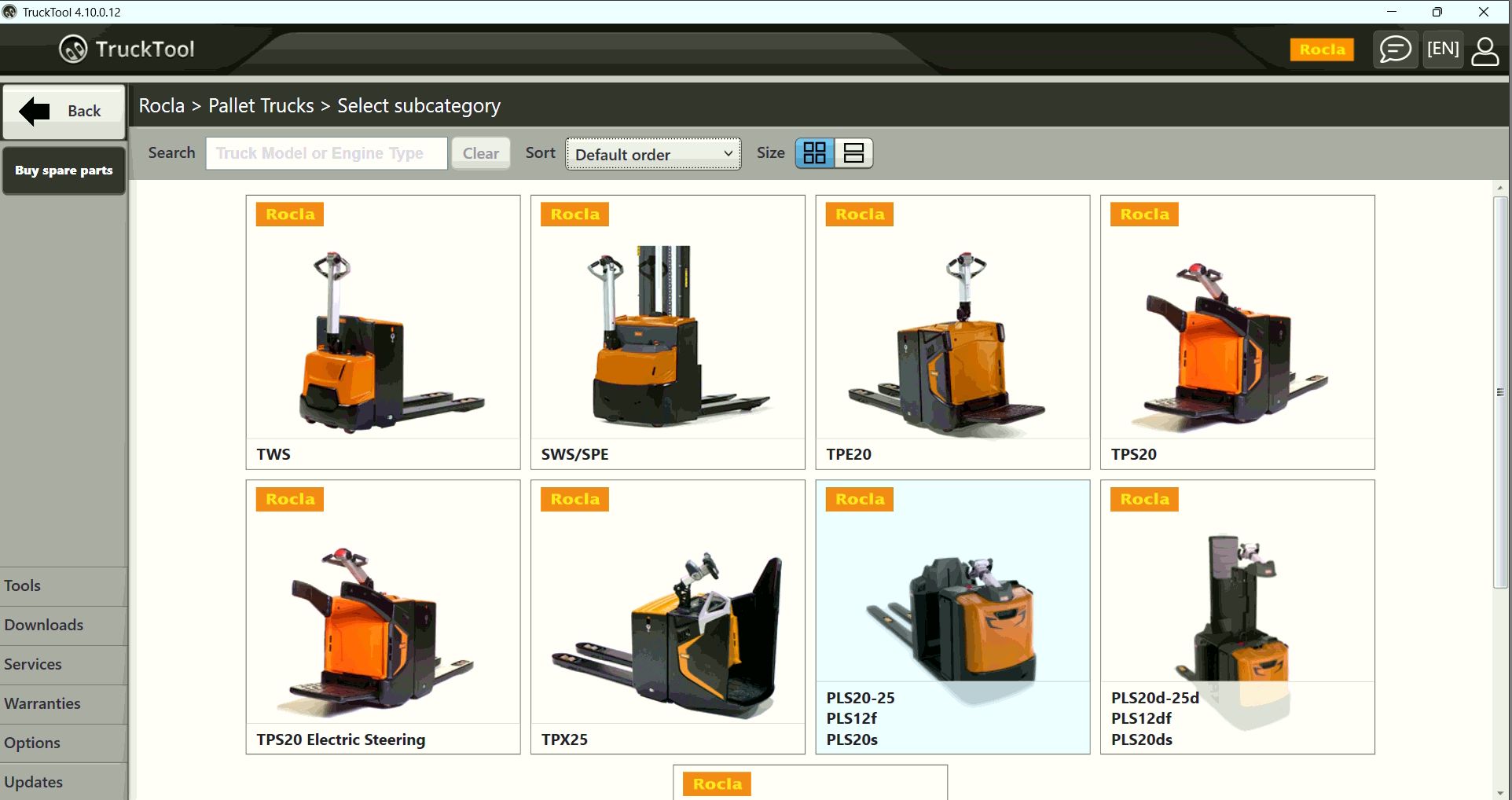1512x800 pixels.
Task: Click the [EN] language selector icon
Action: 1442,49
